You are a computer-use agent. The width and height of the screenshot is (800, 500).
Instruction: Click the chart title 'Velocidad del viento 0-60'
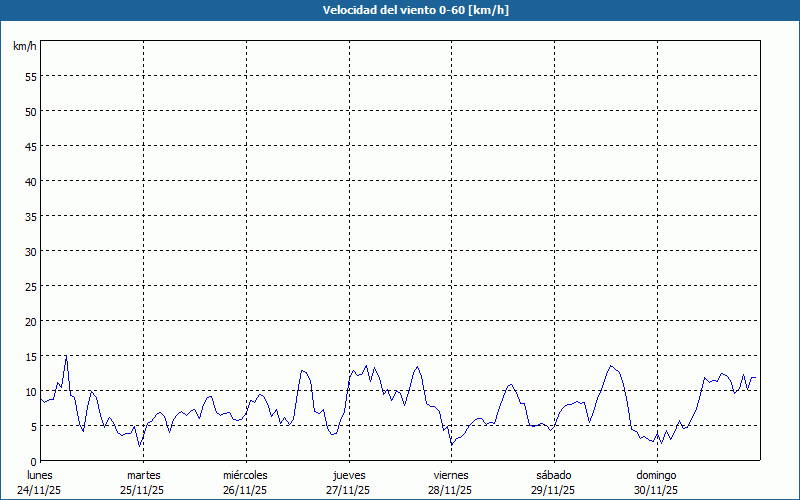pyautogui.click(x=400, y=11)
